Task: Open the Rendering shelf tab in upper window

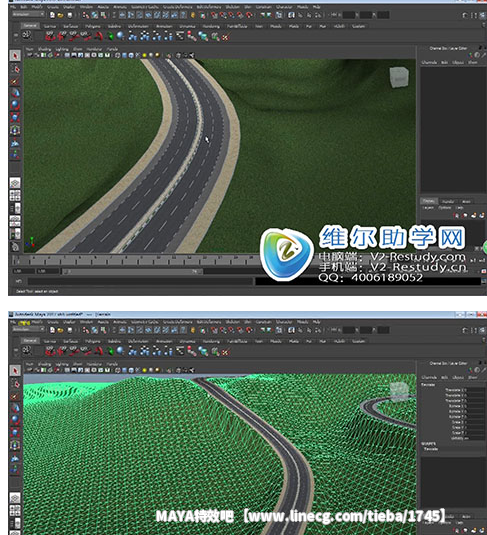Action: pyautogui.click(x=211, y=26)
